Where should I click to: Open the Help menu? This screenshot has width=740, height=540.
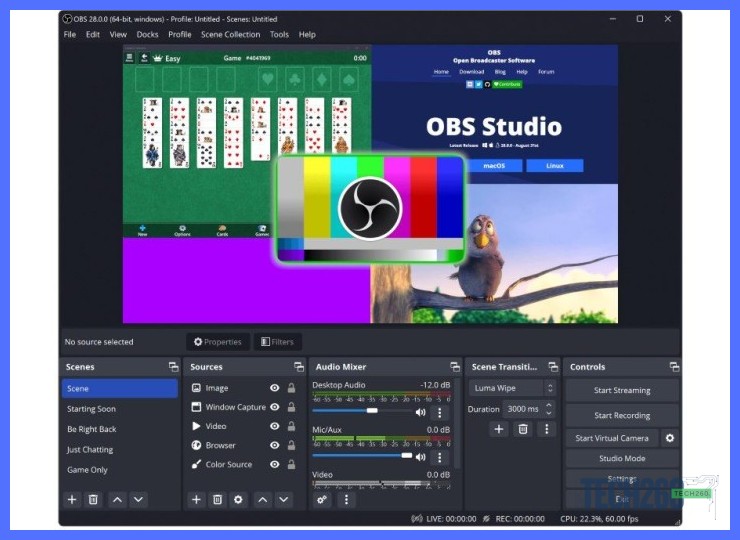point(307,34)
